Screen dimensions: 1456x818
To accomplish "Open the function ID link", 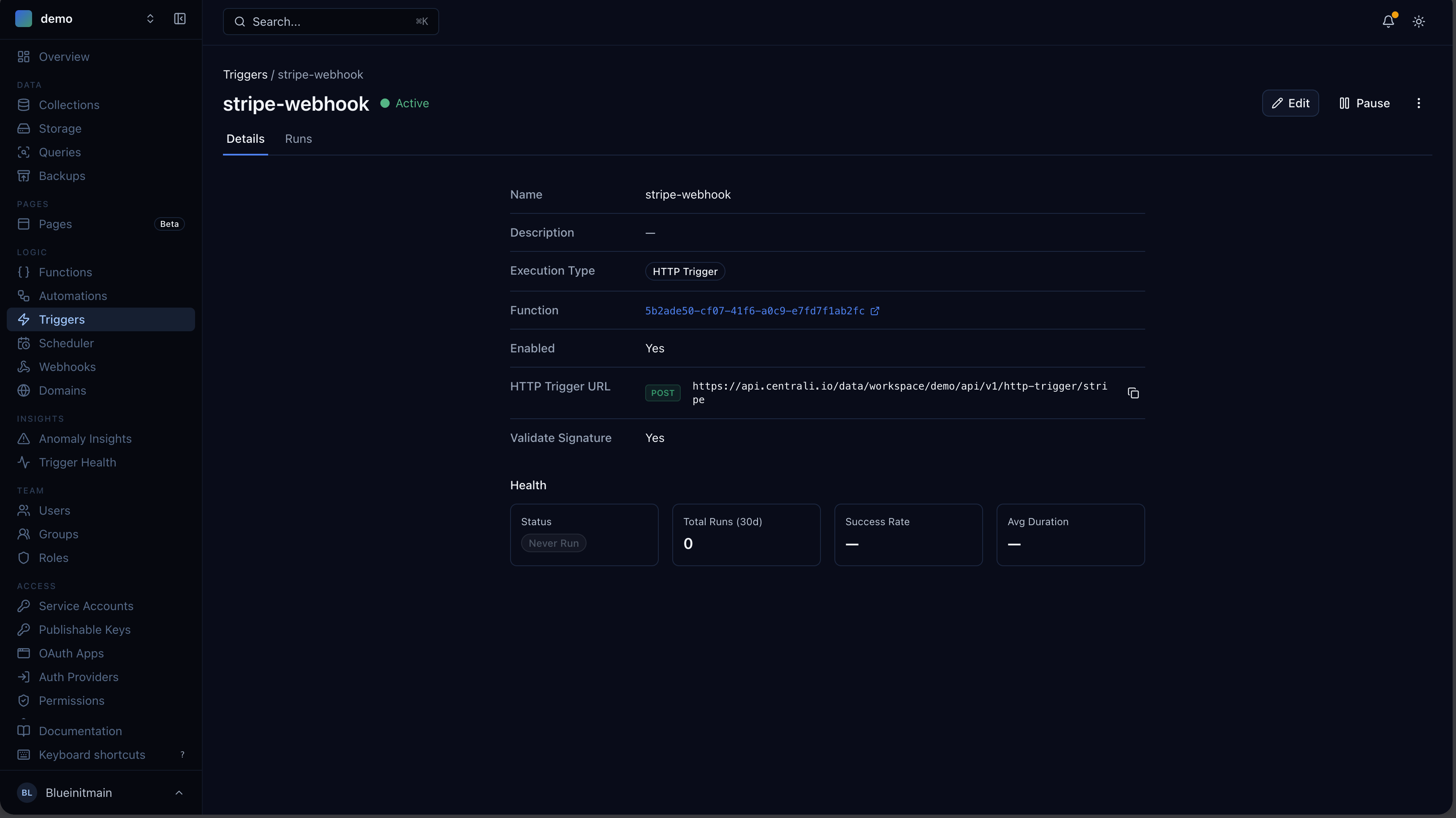I will [754, 311].
